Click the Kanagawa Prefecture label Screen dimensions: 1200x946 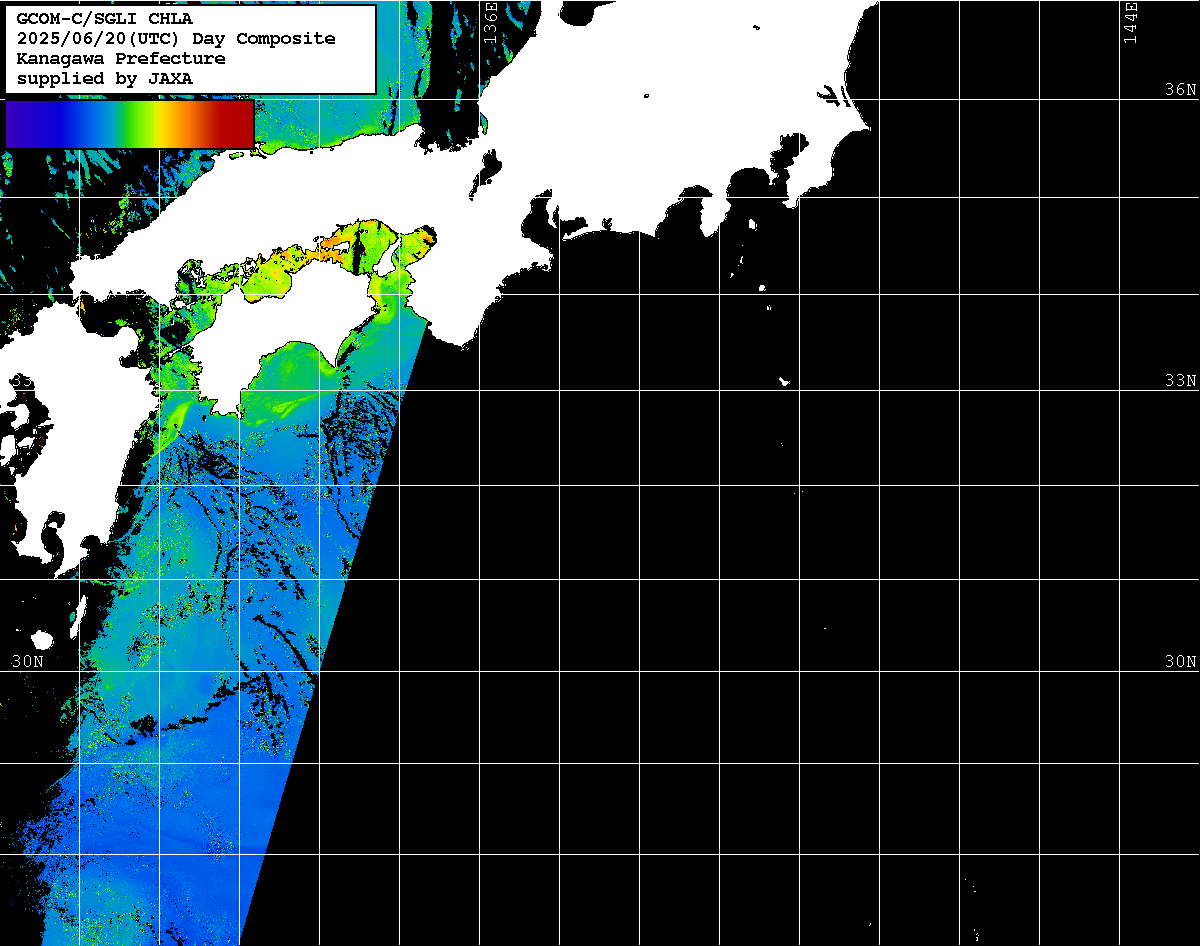(x=121, y=58)
